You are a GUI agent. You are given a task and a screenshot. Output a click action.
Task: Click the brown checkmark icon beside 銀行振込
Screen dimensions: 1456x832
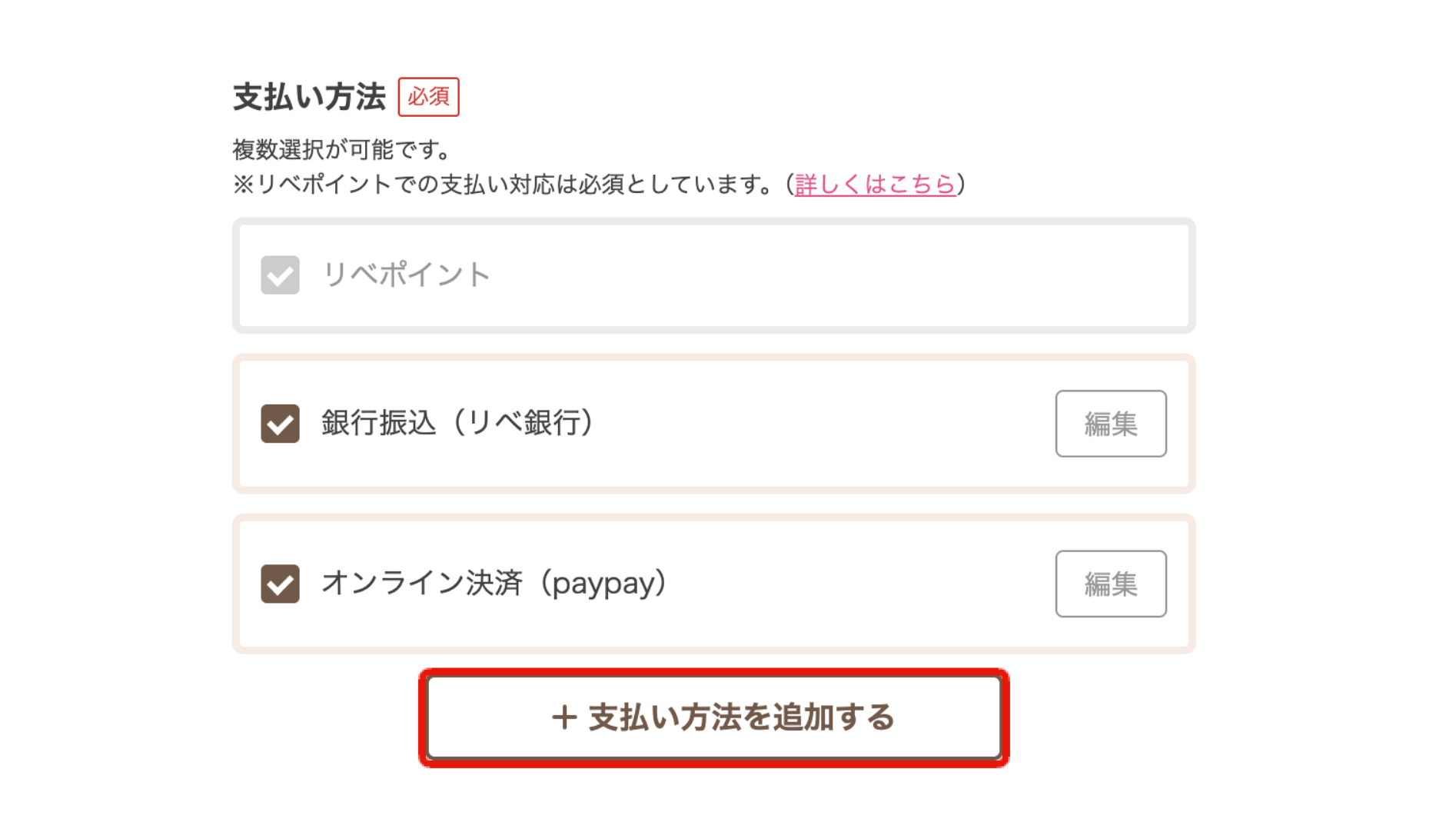pyautogui.click(x=280, y=423)
